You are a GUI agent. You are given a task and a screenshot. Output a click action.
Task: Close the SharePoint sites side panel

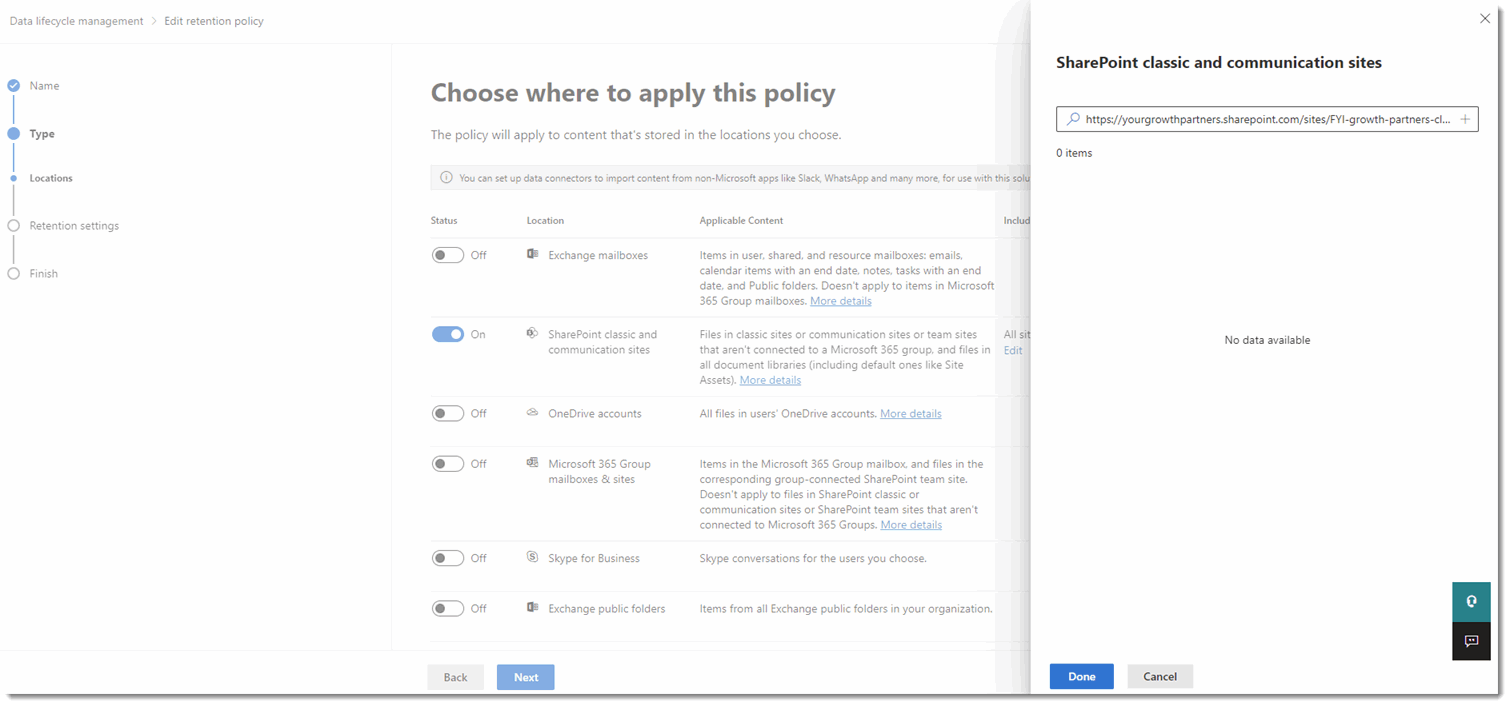coord(1485,18)
